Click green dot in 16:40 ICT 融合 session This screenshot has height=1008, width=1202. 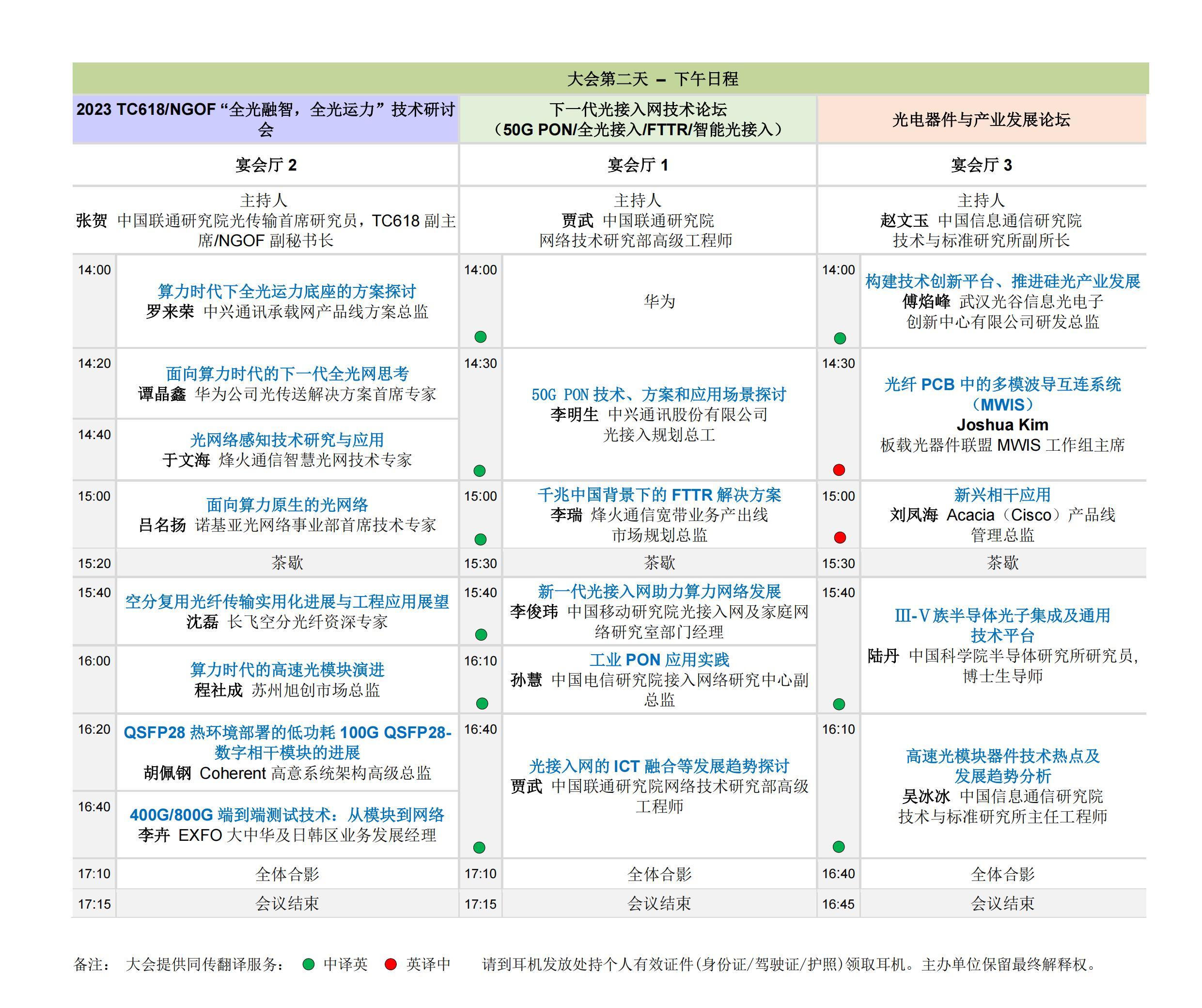(480, 847)
